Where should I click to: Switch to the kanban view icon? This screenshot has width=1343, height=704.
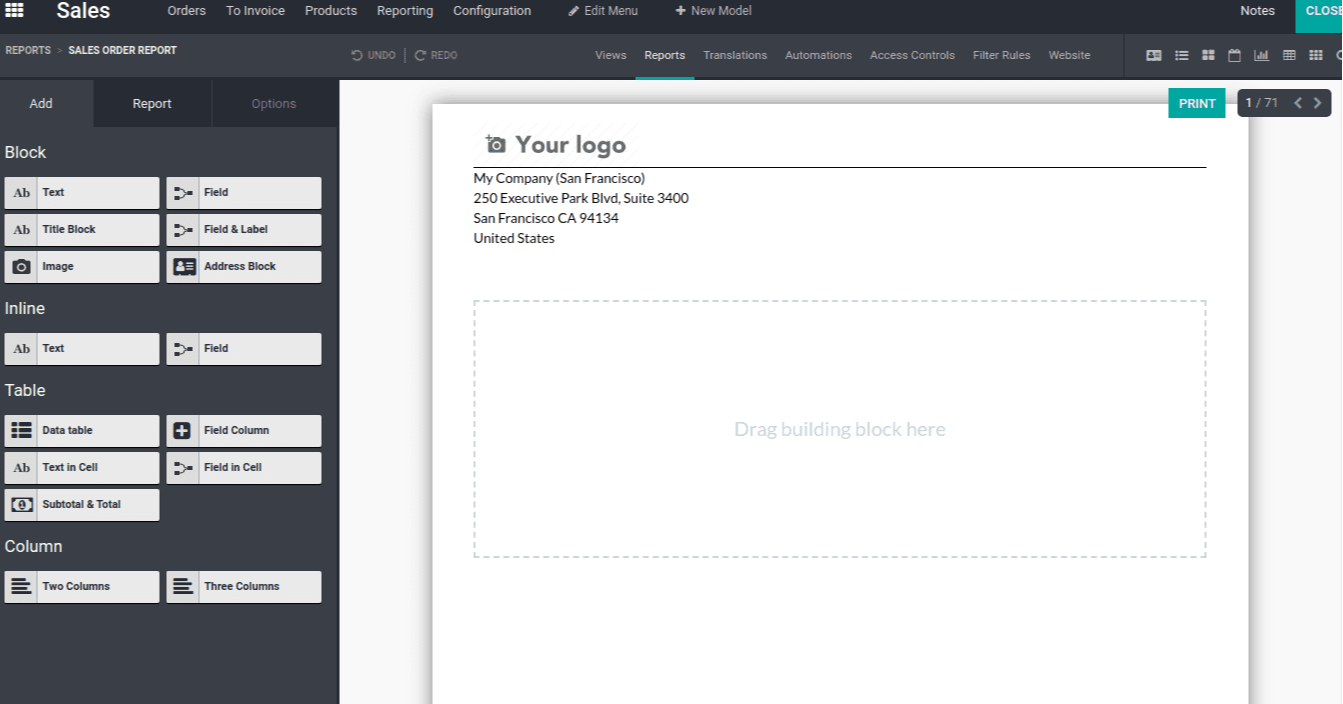[1208, 56]
